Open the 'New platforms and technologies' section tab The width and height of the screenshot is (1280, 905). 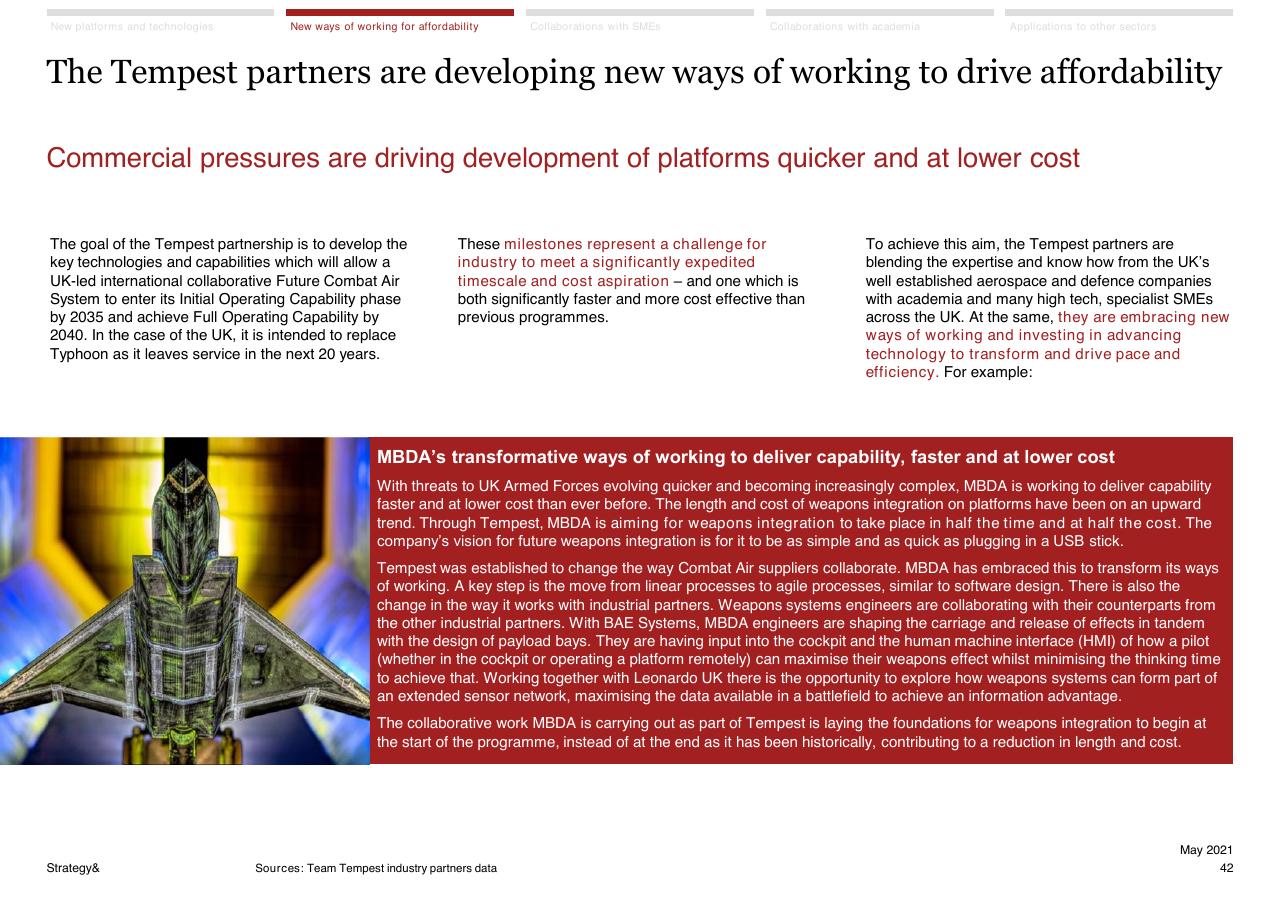point(160,22)
